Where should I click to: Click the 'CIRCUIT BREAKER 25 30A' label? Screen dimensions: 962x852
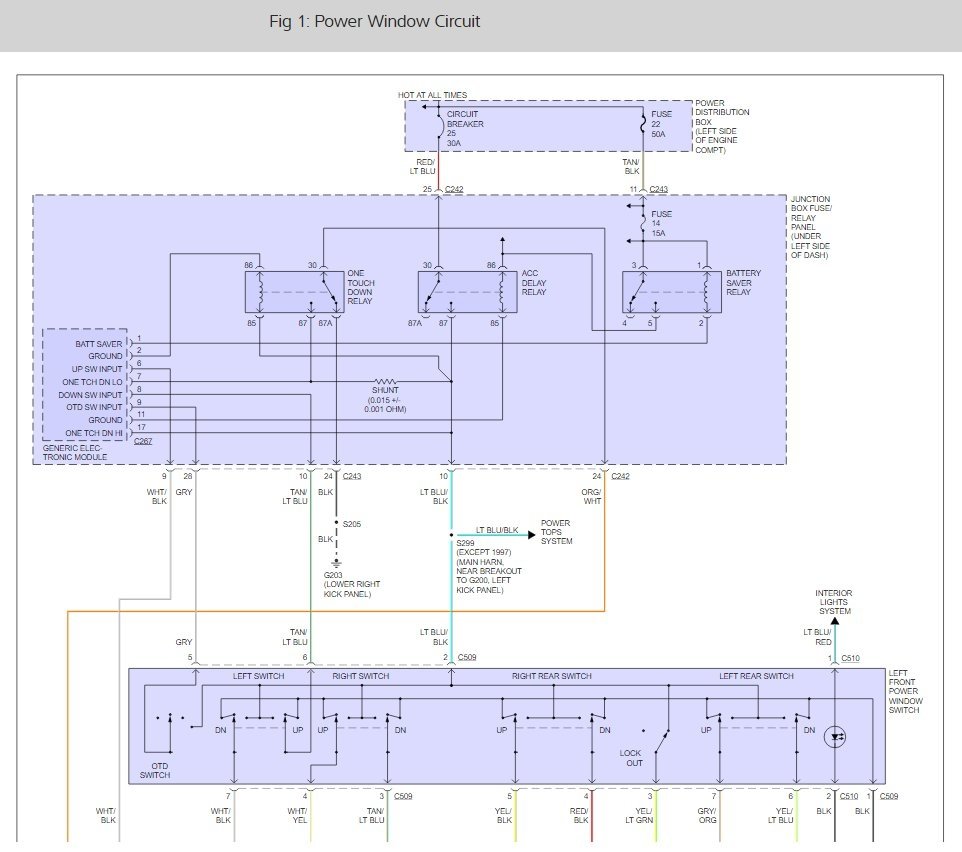464,128
